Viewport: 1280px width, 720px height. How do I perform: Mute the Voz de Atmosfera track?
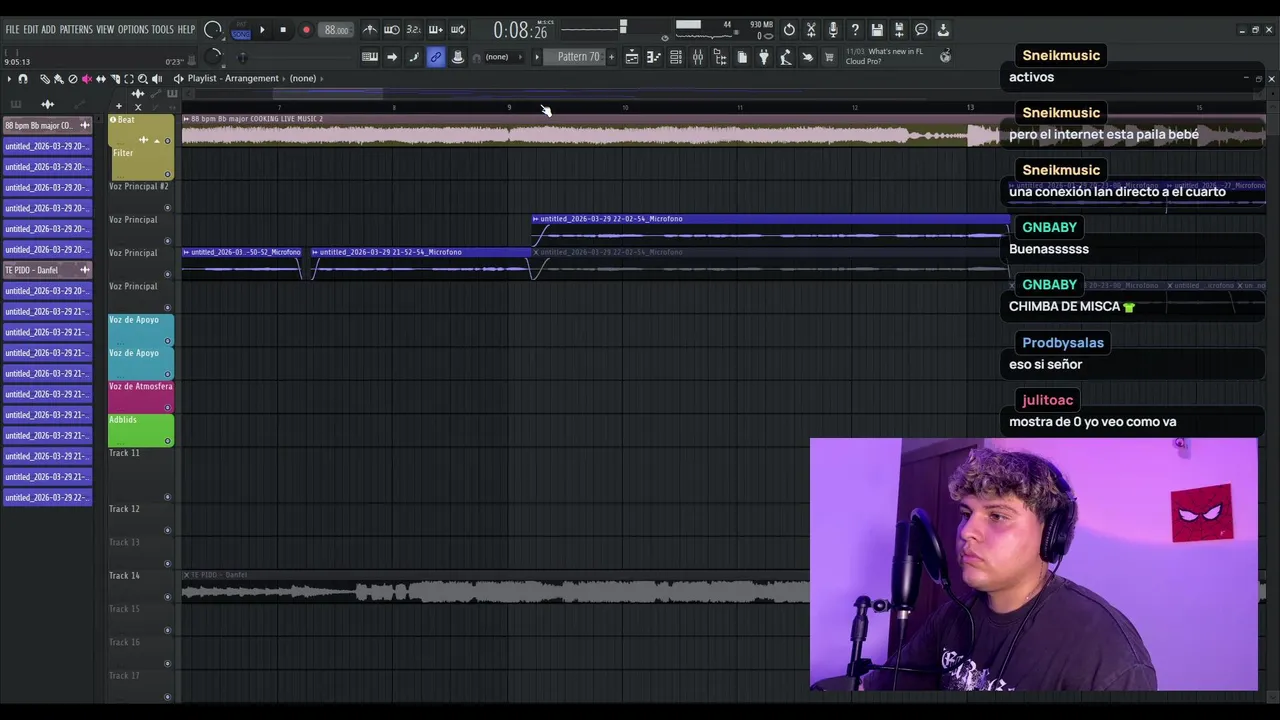167,408
